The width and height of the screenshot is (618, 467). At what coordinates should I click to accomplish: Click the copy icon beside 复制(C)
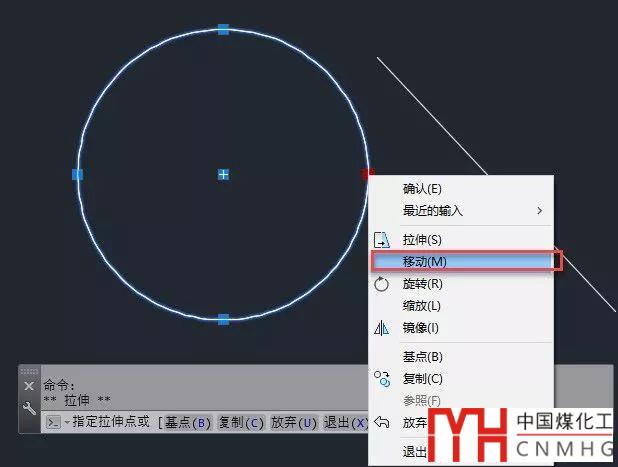382,379
